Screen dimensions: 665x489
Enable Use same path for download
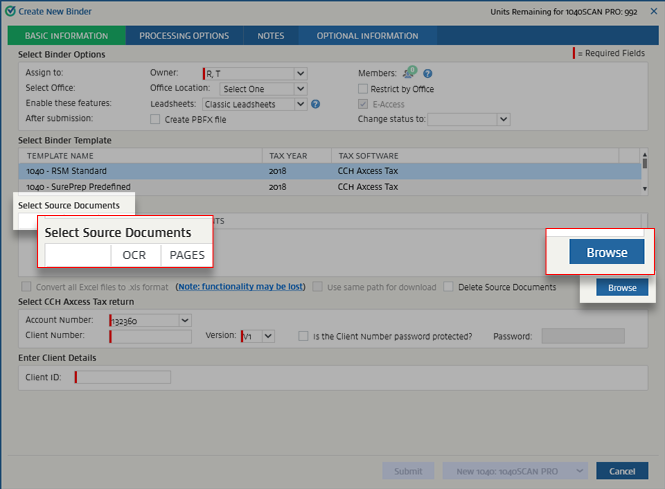[x=318, y=287]
